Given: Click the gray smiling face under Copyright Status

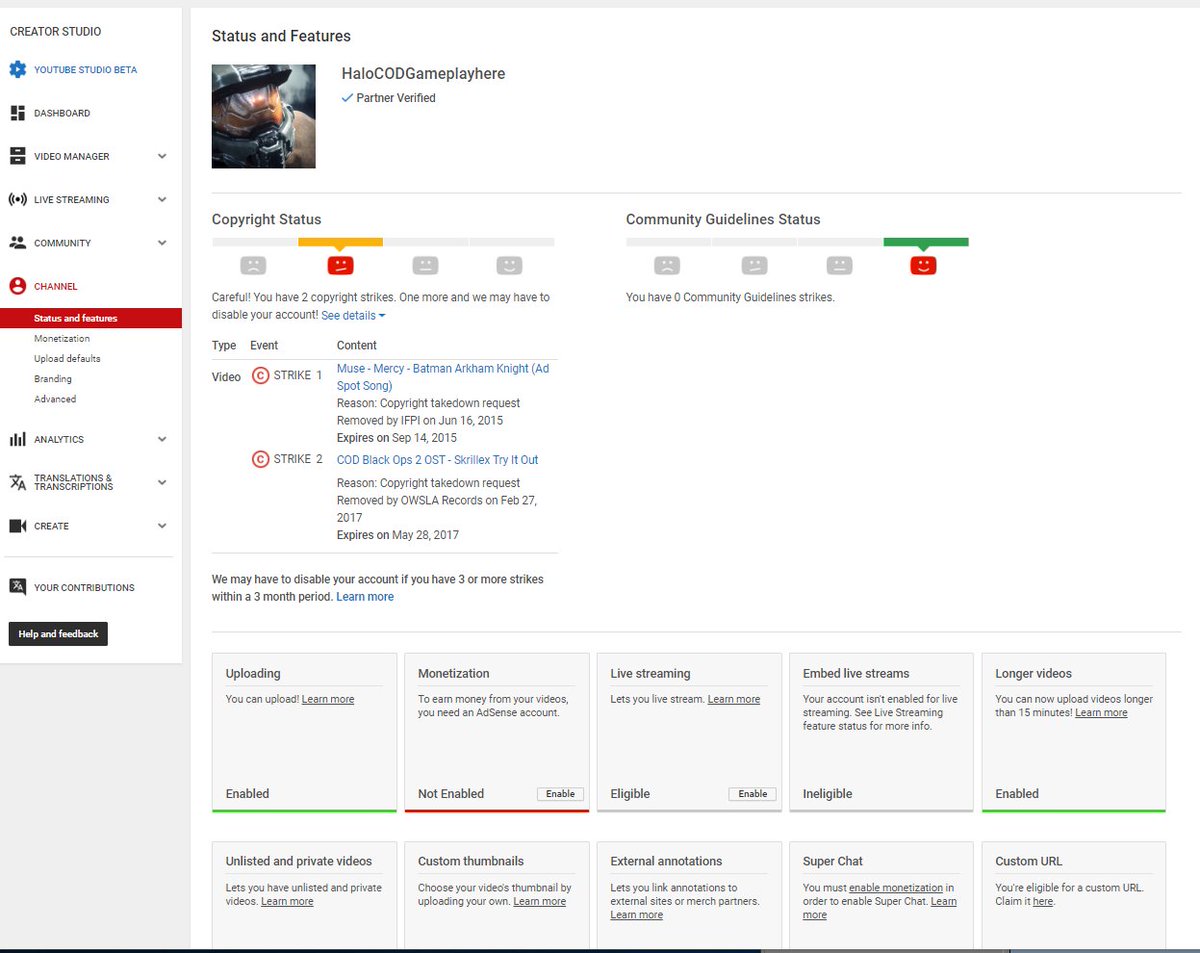Looking at the screenshot, I should (x=510, y=265).
